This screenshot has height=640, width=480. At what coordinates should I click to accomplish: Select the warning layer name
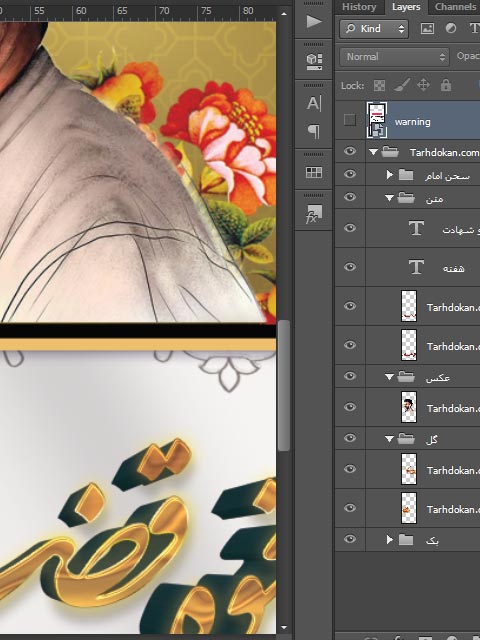point(412,122)
